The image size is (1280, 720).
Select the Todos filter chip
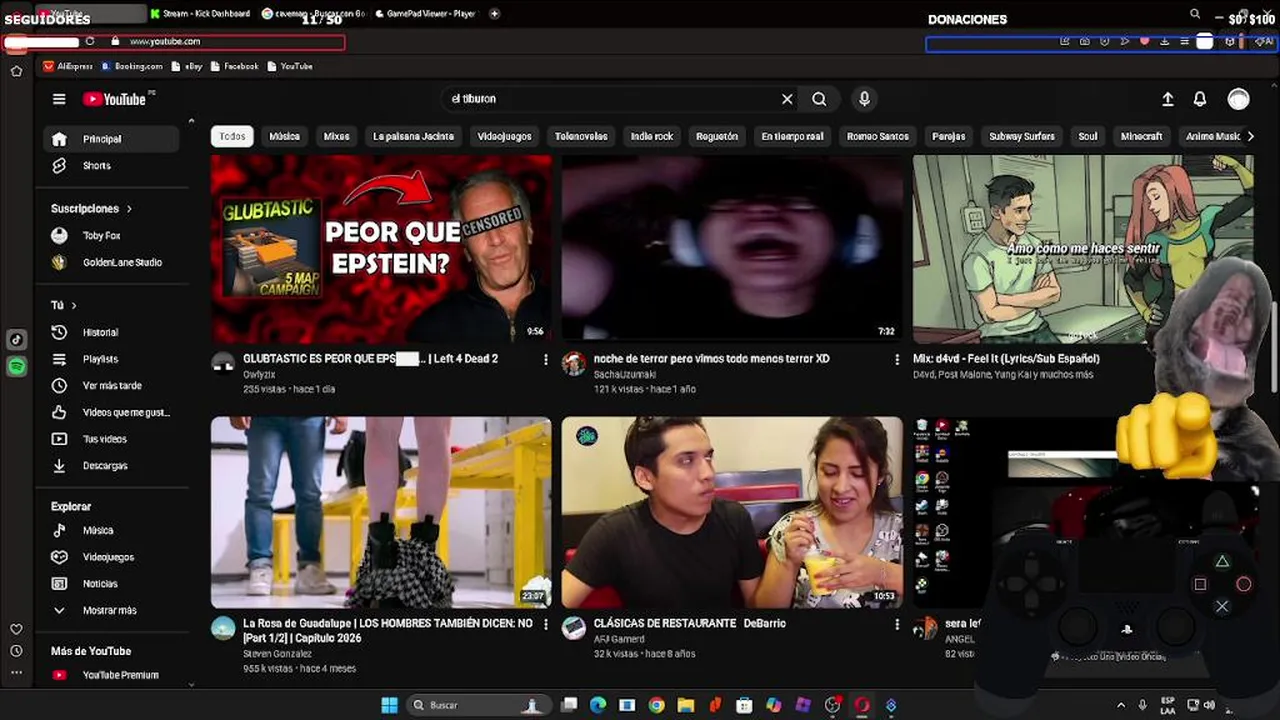click(x=232, y=136)
